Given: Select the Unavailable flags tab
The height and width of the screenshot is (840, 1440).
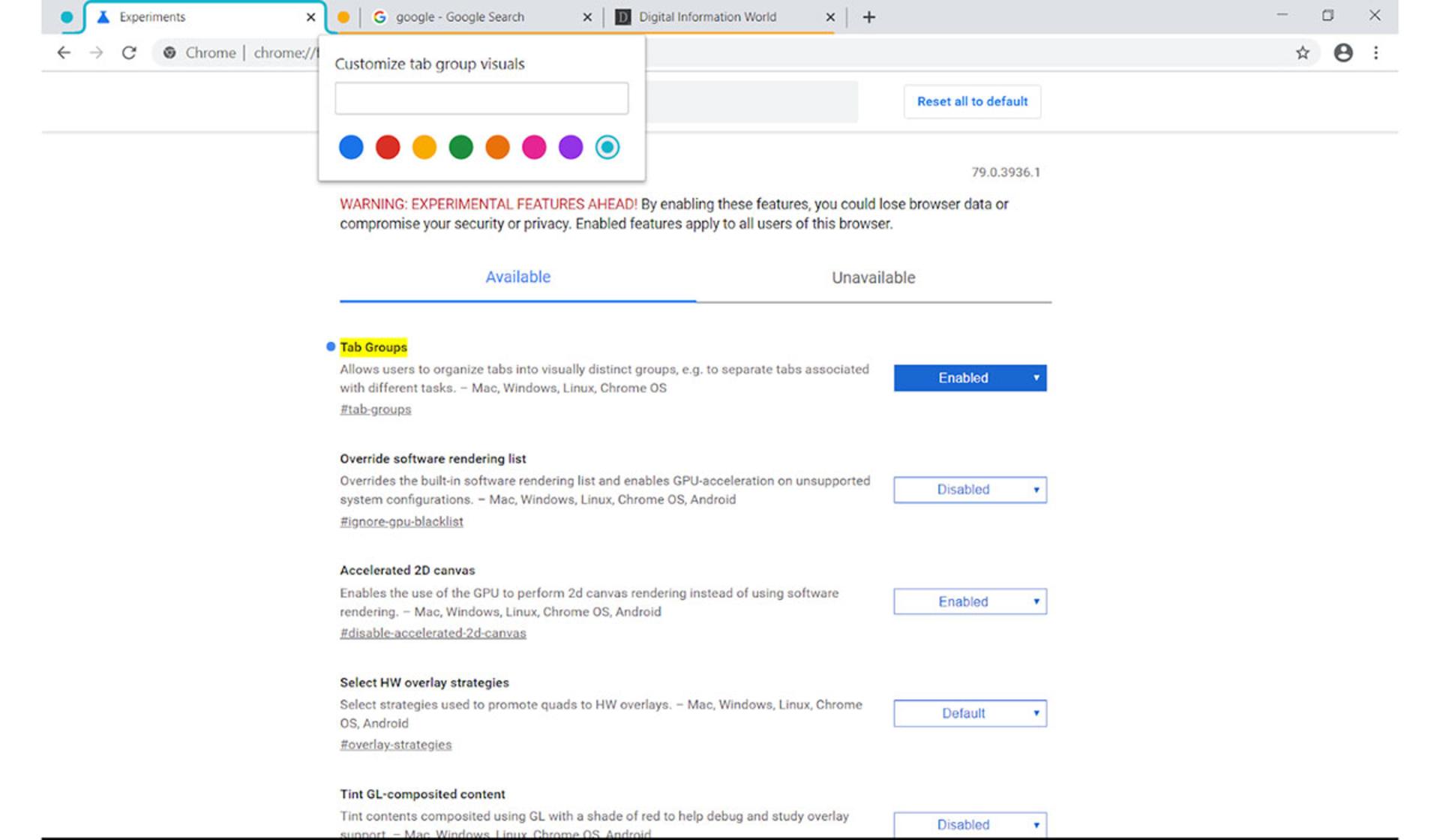Looking at the screenshot, I should pyautogui.click(x=874, y=277).
